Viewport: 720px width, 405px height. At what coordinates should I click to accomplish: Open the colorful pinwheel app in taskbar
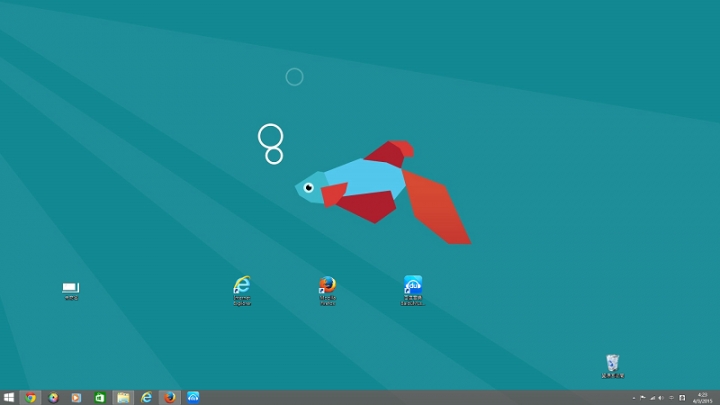tap(53, 398)
